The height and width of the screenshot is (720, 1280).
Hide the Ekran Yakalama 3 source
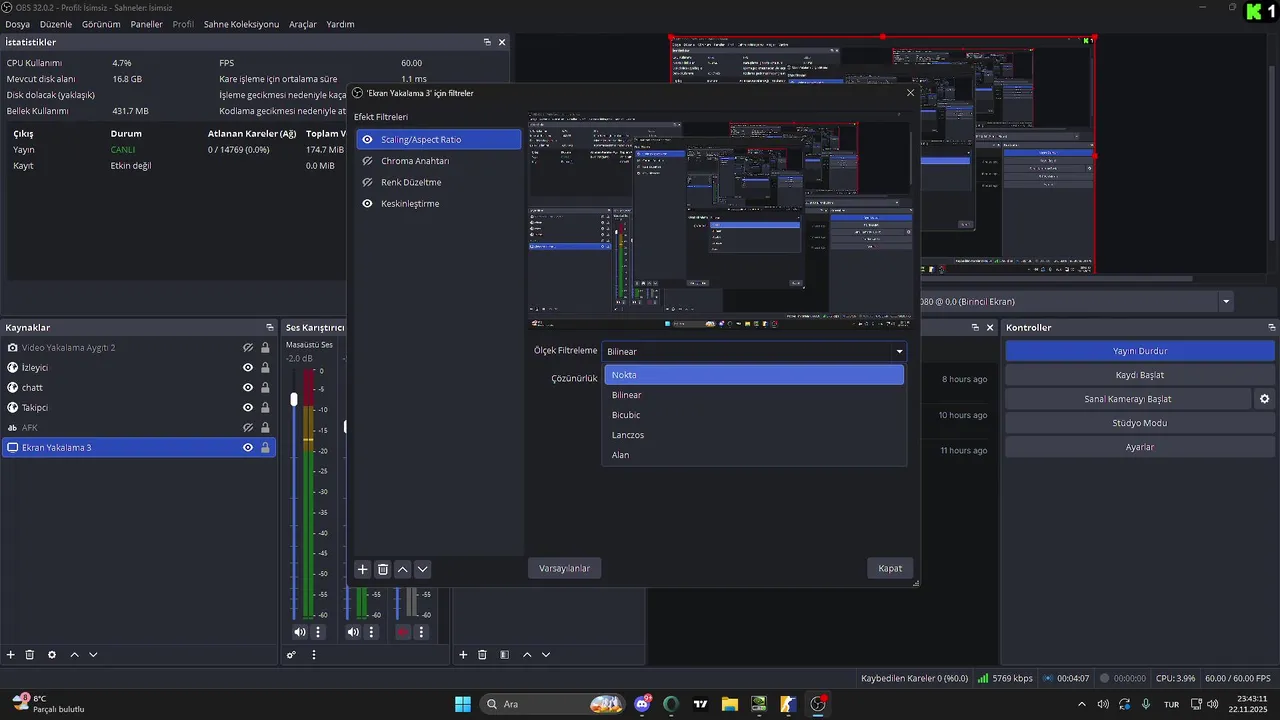(x=248, y=448)
